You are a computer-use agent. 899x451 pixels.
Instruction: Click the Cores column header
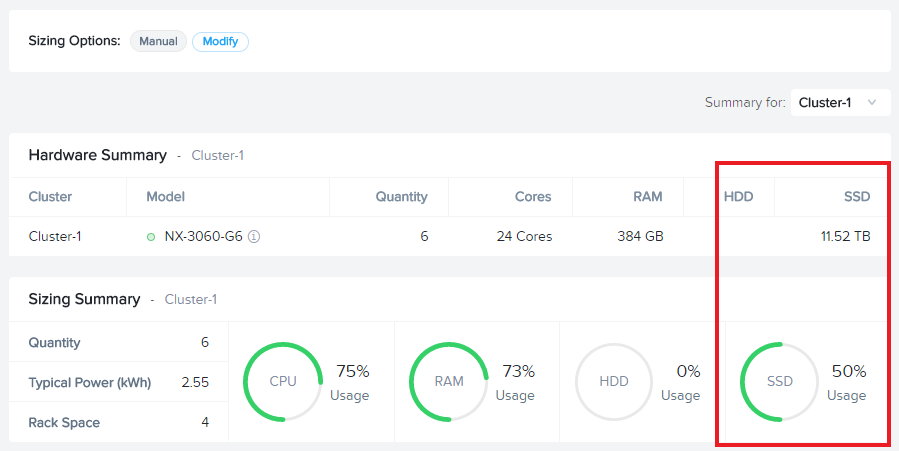pyautogui.click(x=533, y=197)
